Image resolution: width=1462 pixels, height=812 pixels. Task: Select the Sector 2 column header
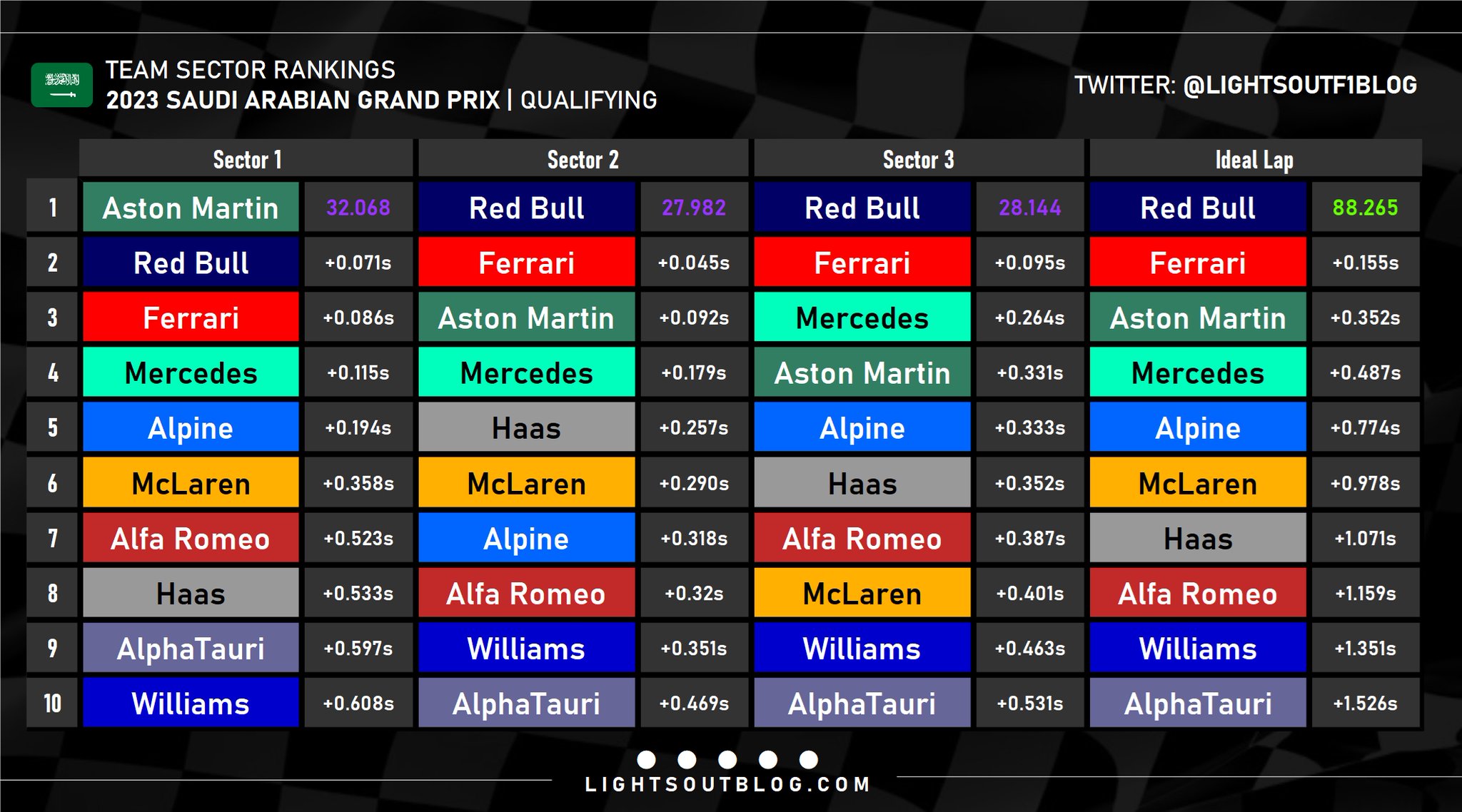click(583, 158)
